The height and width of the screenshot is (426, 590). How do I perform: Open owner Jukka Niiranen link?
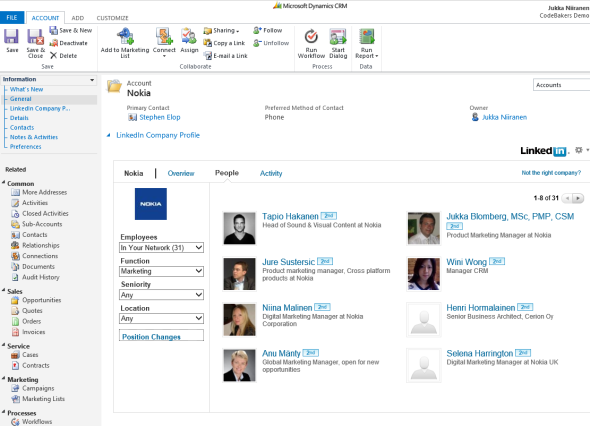coord(504,117)
